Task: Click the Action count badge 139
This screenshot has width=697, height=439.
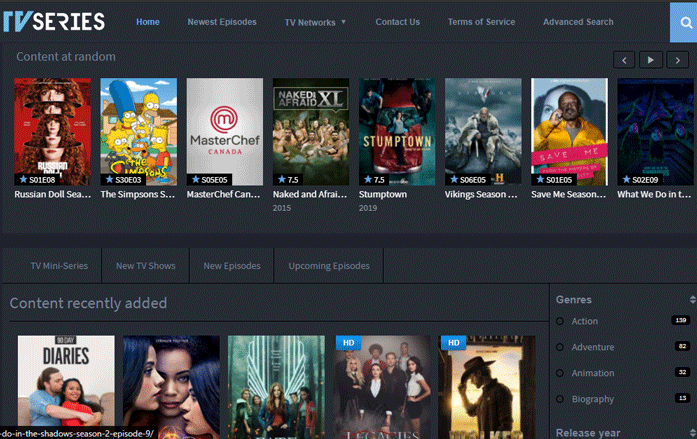Action: (x=681, y=320)
